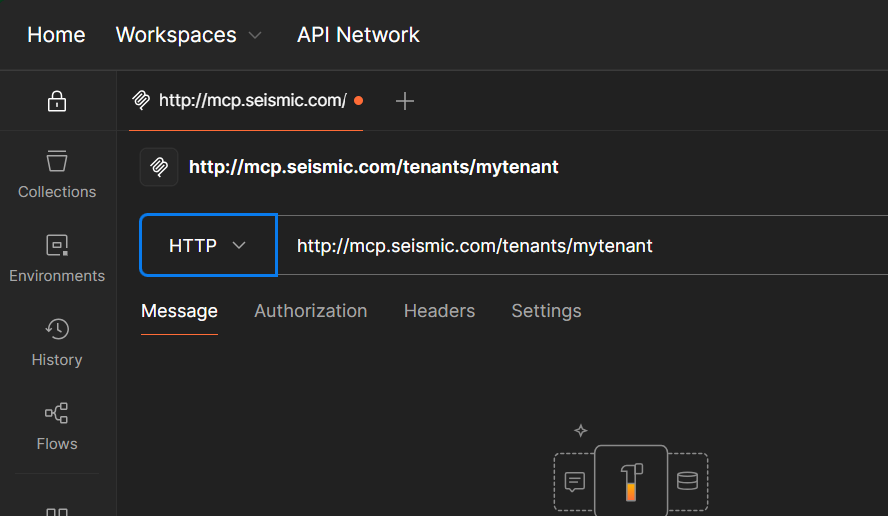
Task: Click the partially visible grid icon below Flows
Action: [57, 511]
